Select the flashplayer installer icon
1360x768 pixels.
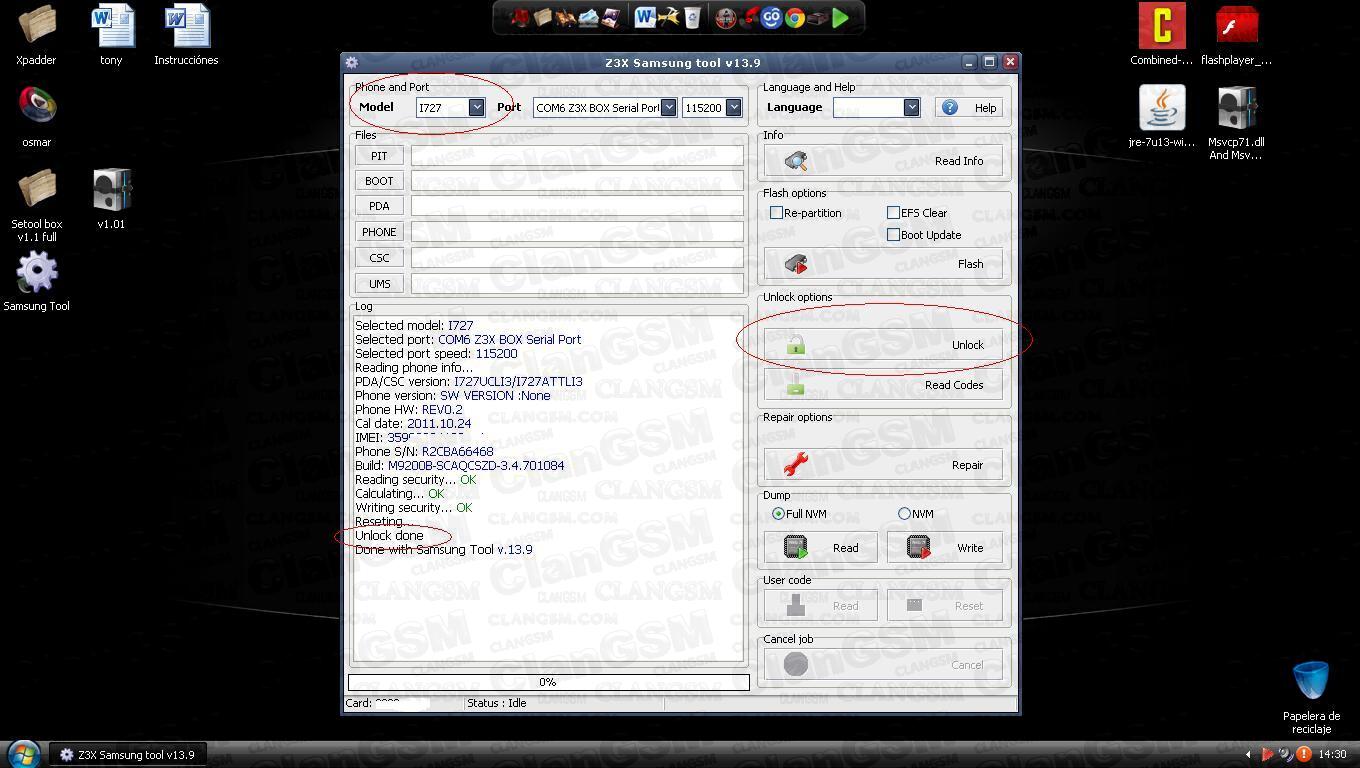pos(1236,35)
